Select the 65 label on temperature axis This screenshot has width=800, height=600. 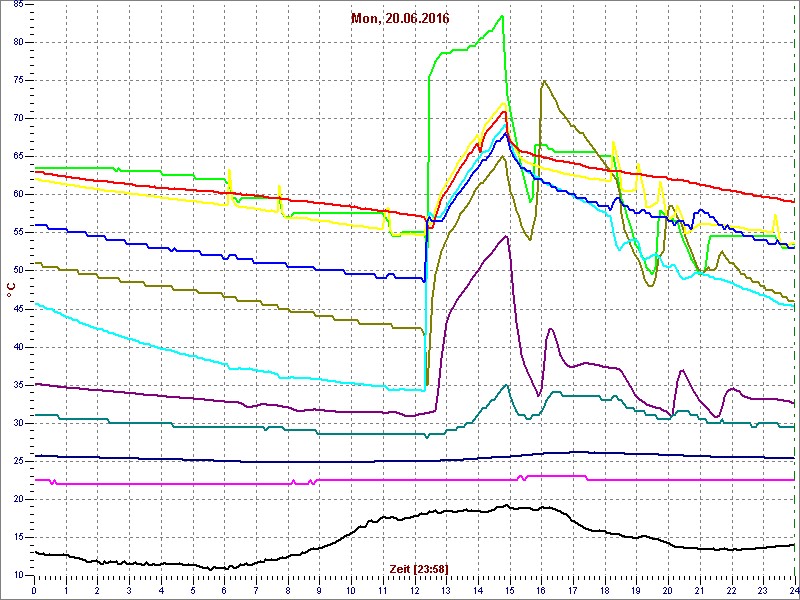tap(18, 157)
